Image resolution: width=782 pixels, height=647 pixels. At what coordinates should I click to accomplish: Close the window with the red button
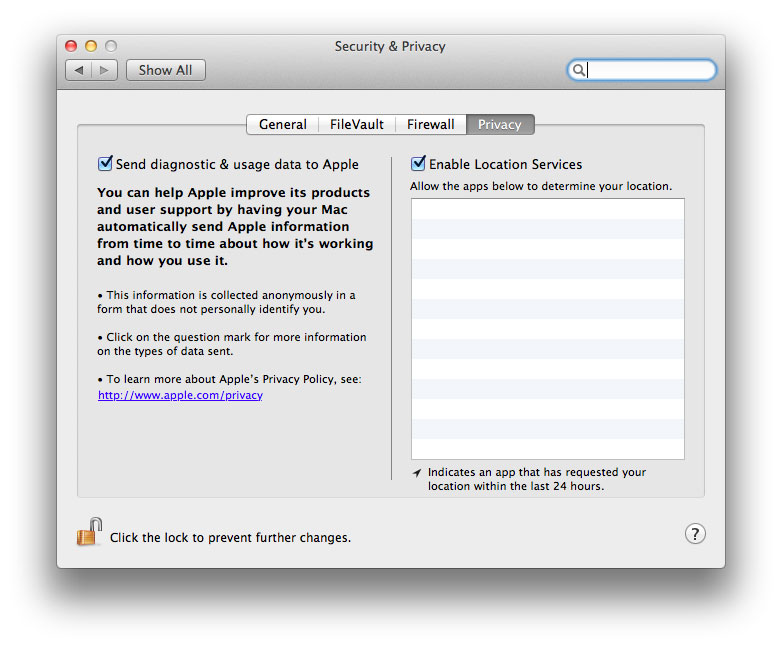coord(71,46)
